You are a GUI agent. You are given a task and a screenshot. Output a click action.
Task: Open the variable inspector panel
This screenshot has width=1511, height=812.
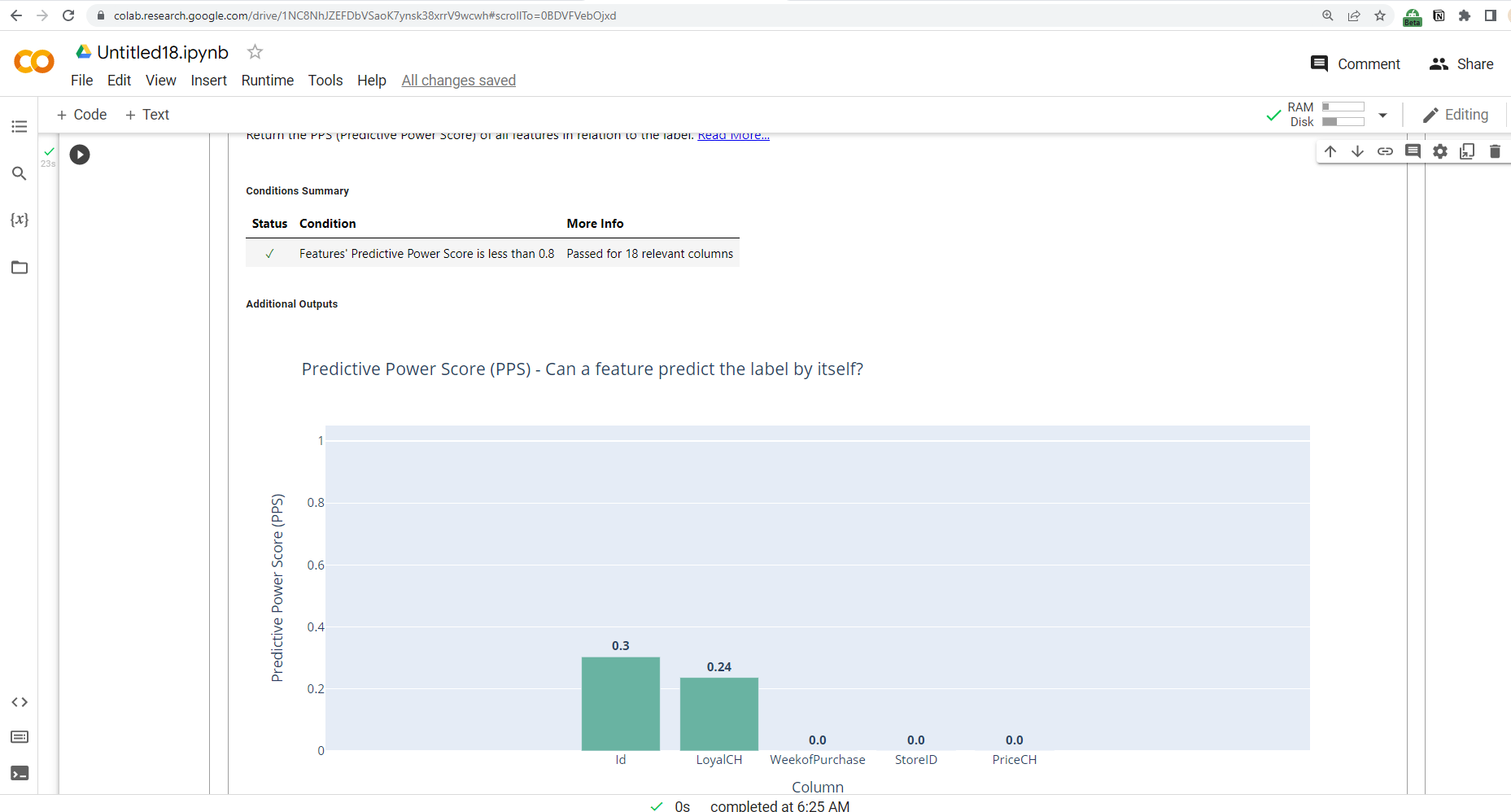coord(19,219)
